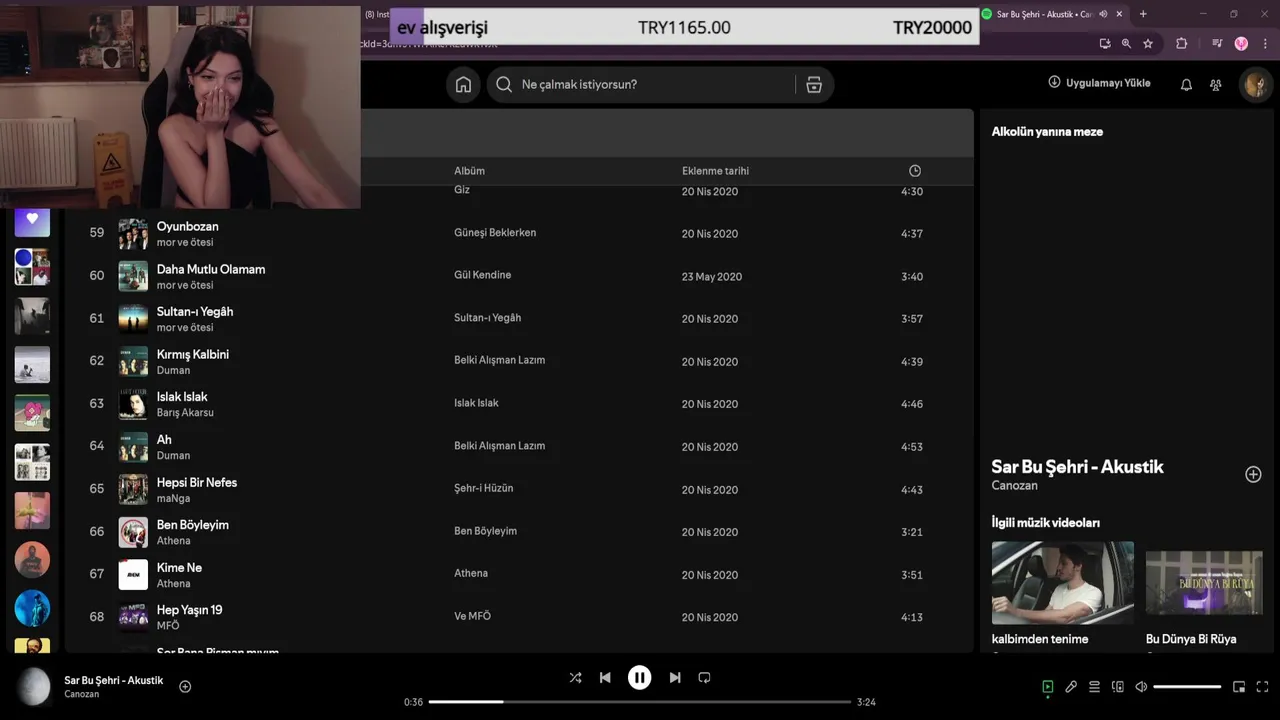Open the orange-face playlist in sidebar
This screenshot has height=720, width=1280.
32,560
